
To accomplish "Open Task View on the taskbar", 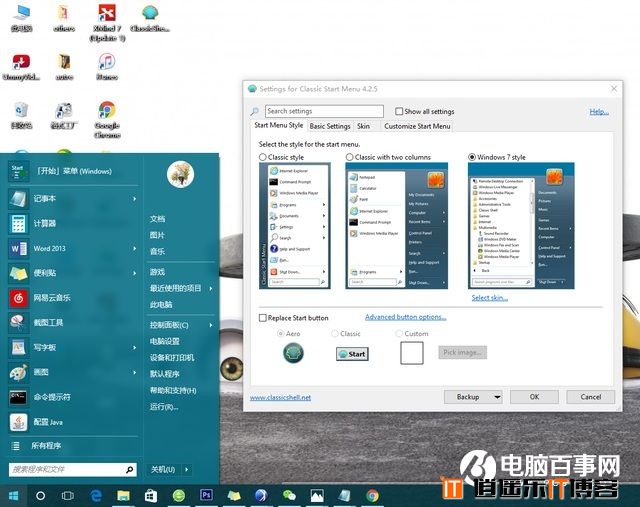I will pos(67,496).
